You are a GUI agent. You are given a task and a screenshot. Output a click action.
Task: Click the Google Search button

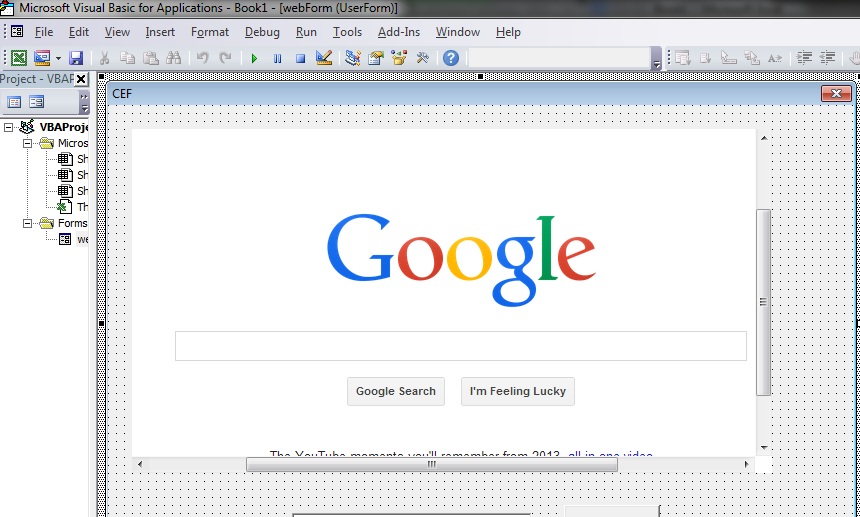(395, 391)
